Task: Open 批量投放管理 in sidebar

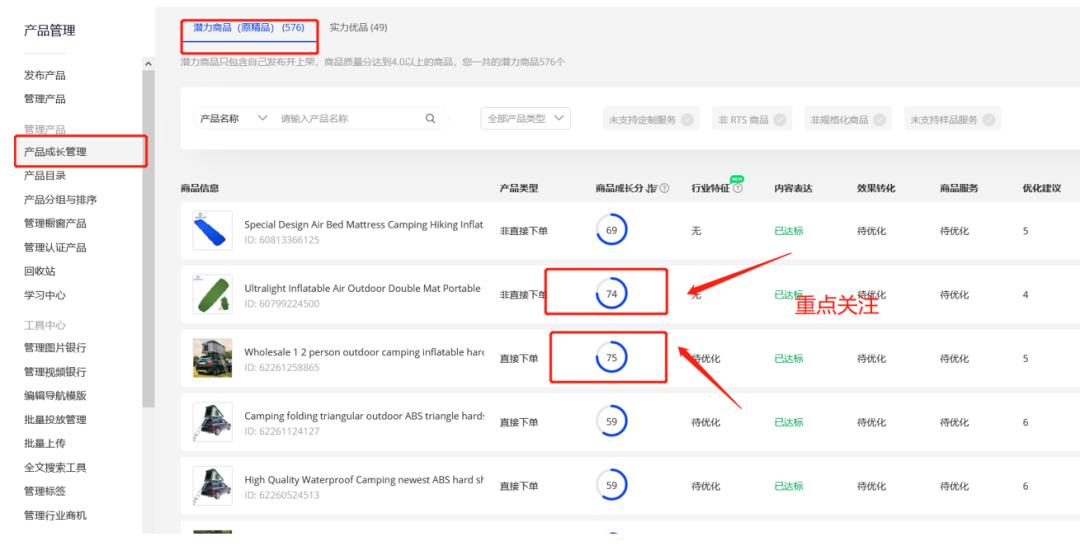Action: (55, 419)
